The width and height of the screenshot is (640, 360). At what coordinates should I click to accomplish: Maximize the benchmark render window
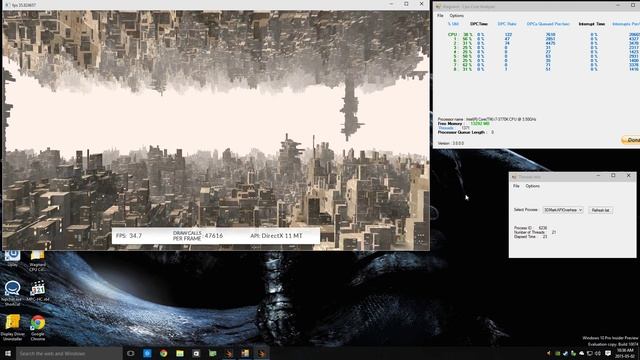pos(406,4)
